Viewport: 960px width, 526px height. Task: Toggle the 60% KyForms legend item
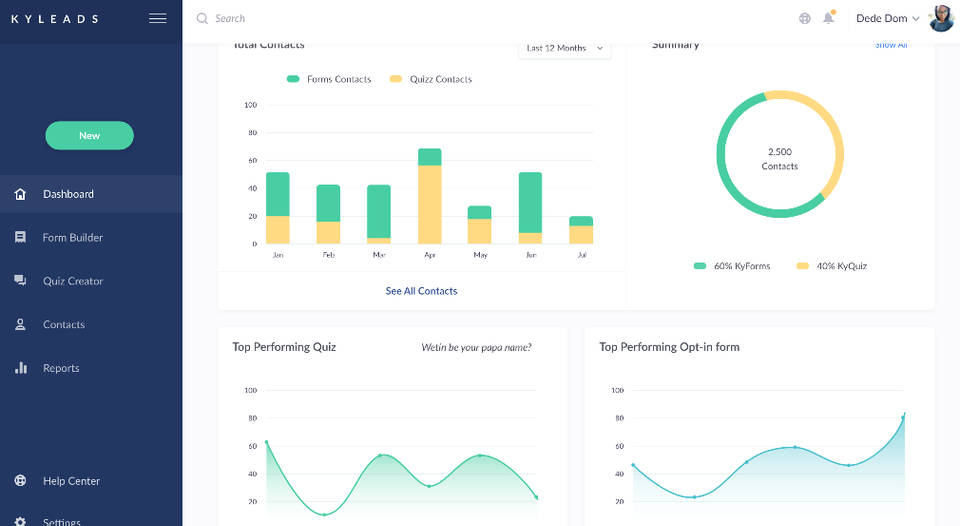732,266
